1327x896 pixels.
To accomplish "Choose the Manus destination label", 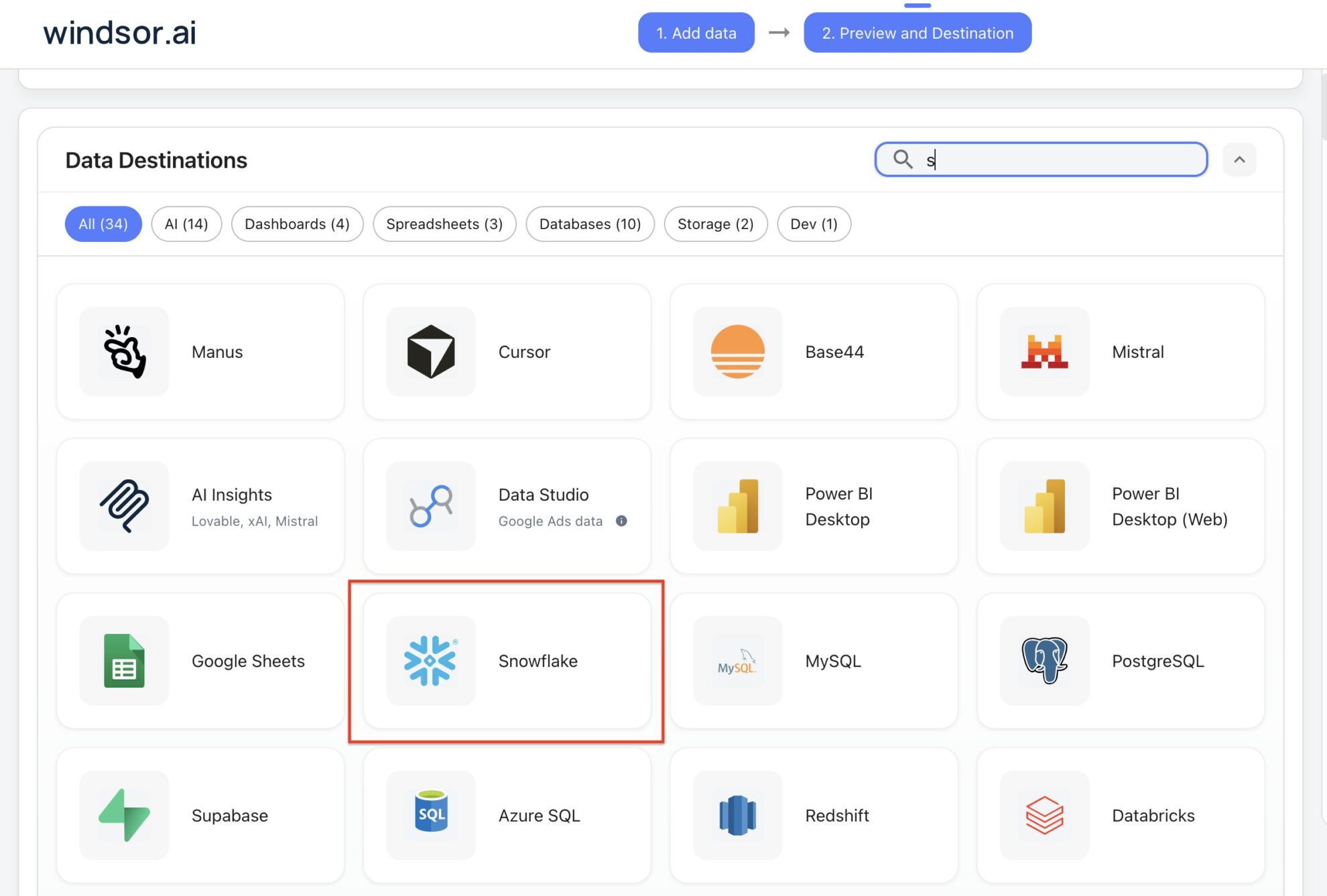I will pyautogui.click(x=217, y=352).
